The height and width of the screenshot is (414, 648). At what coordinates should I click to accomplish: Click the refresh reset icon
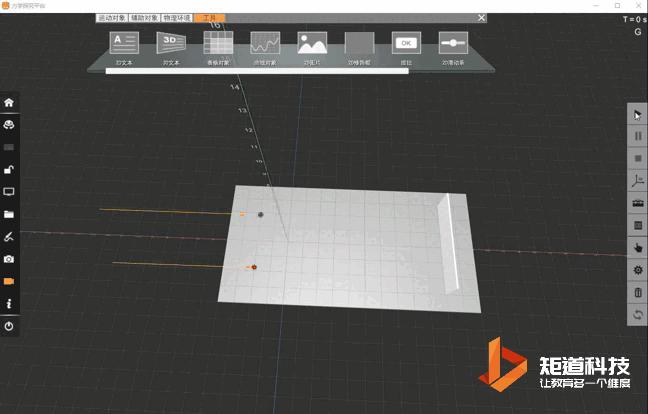point(637,315)
